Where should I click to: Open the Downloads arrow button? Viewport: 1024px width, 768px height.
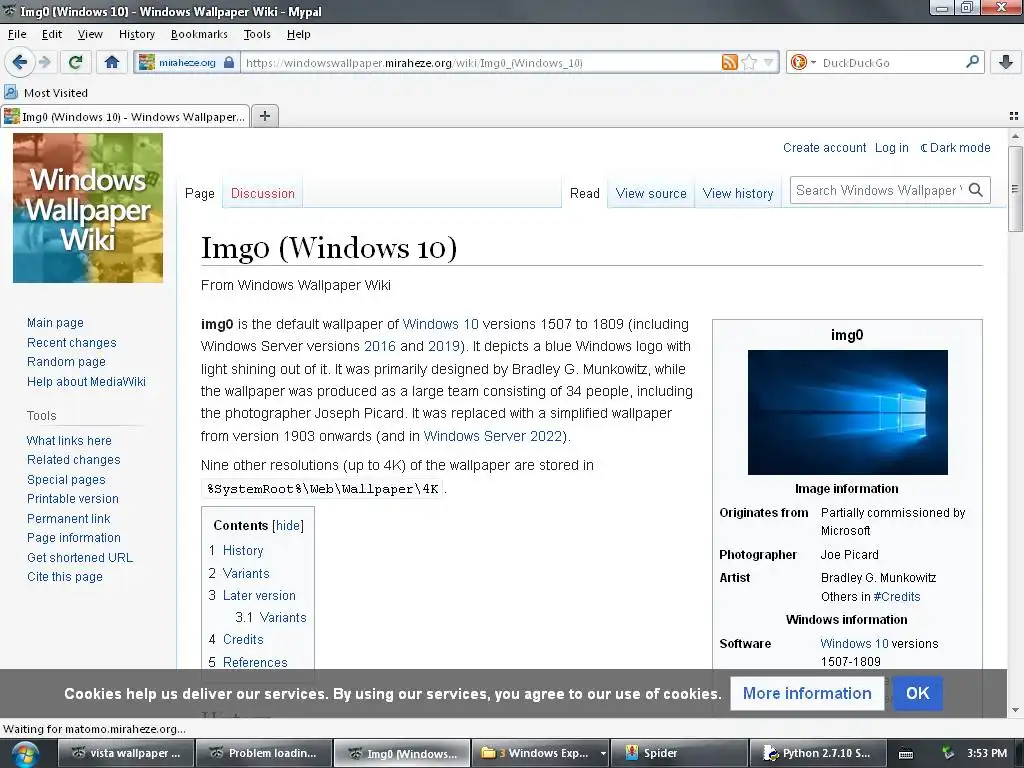(x=1006, y=62)
